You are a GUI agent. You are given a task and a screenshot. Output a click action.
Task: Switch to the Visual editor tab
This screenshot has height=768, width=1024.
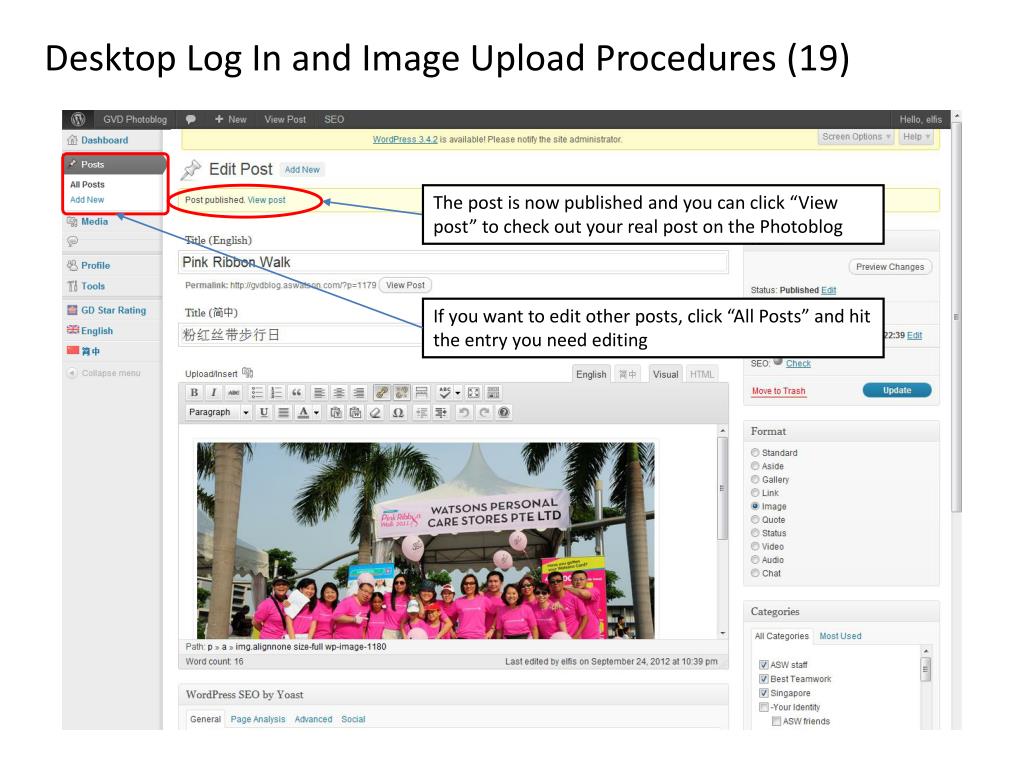pos(665,374)
